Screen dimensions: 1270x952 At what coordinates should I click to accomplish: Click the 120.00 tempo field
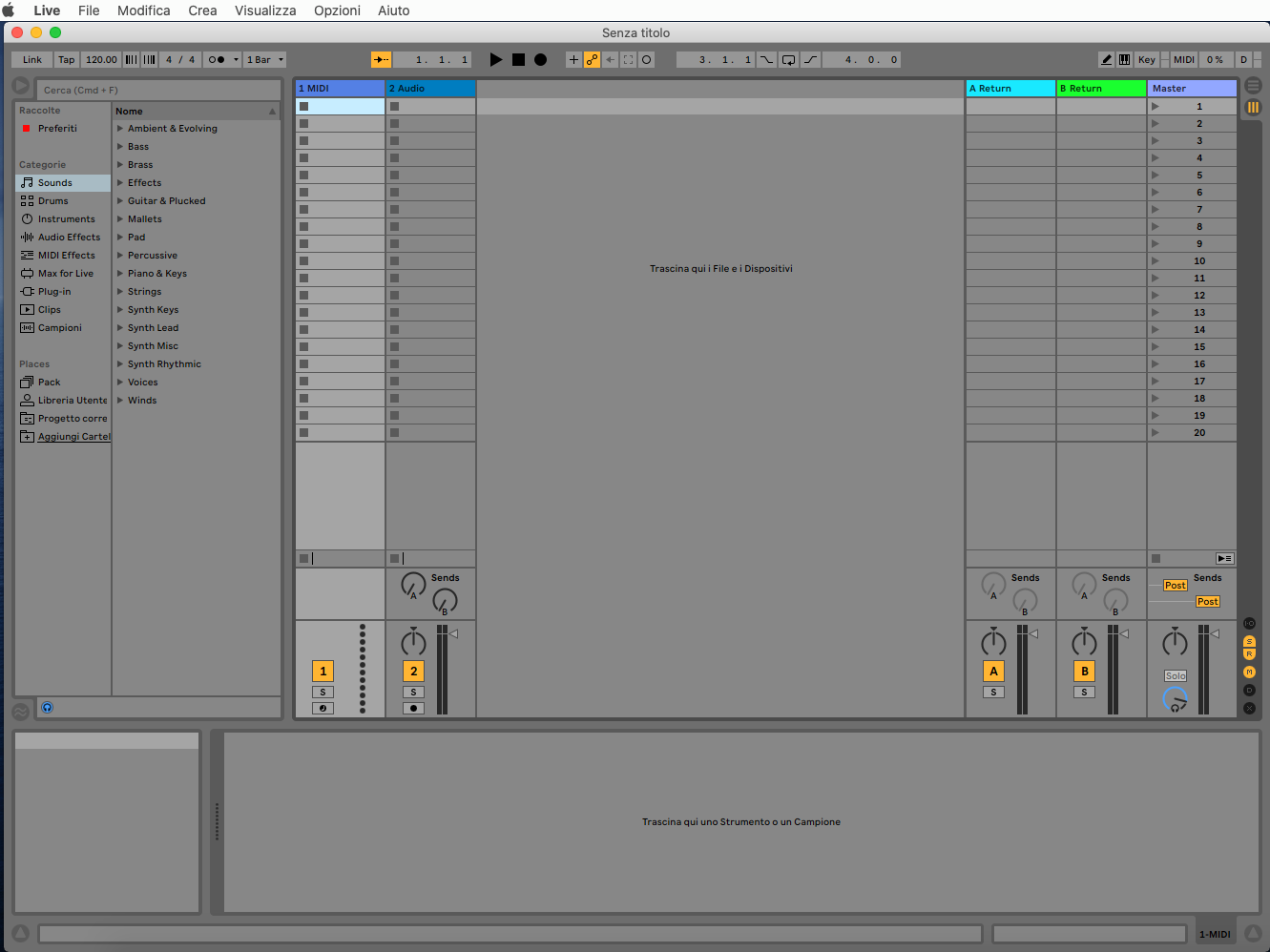tap(100, 59)
